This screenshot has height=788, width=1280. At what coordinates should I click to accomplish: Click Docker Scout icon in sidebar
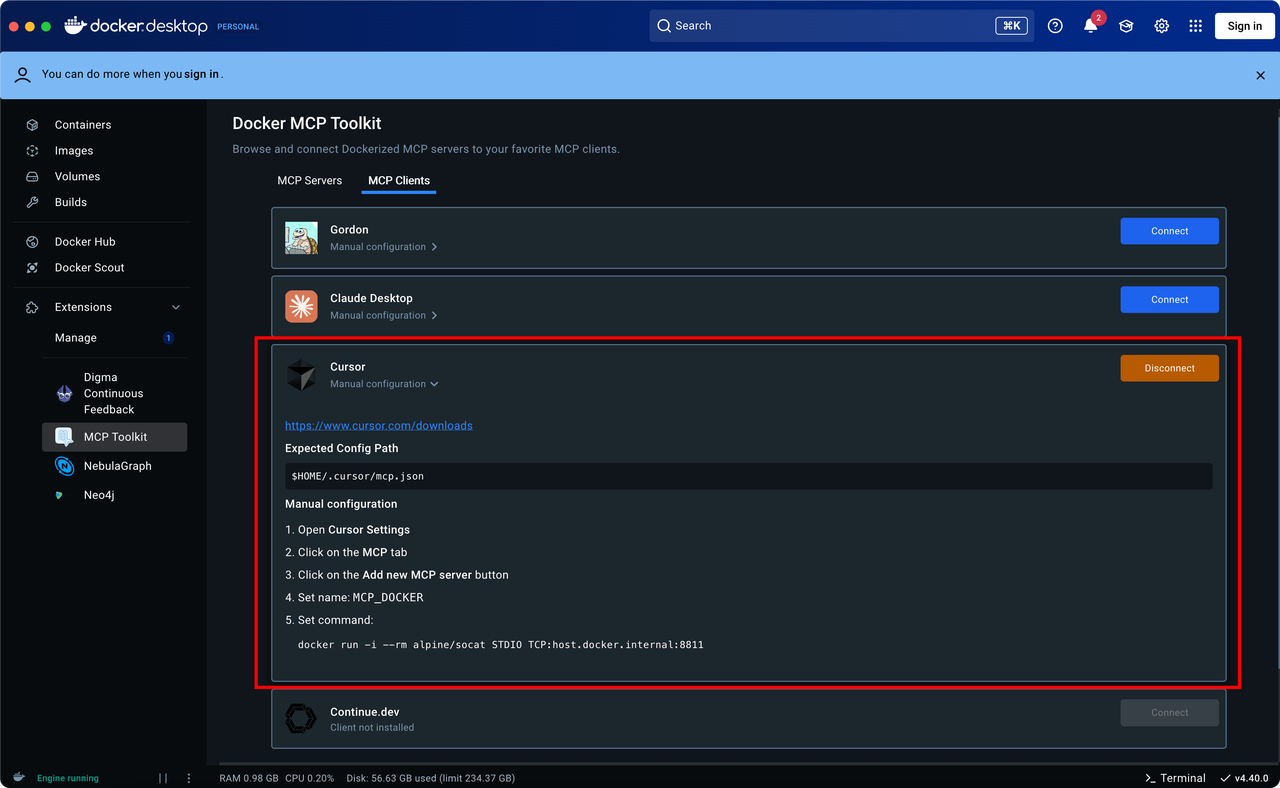pos(32,268)
